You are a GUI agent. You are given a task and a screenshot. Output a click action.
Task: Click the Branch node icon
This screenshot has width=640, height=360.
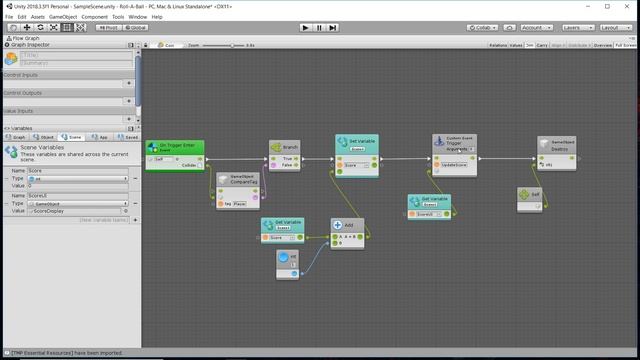pos(276,147)
